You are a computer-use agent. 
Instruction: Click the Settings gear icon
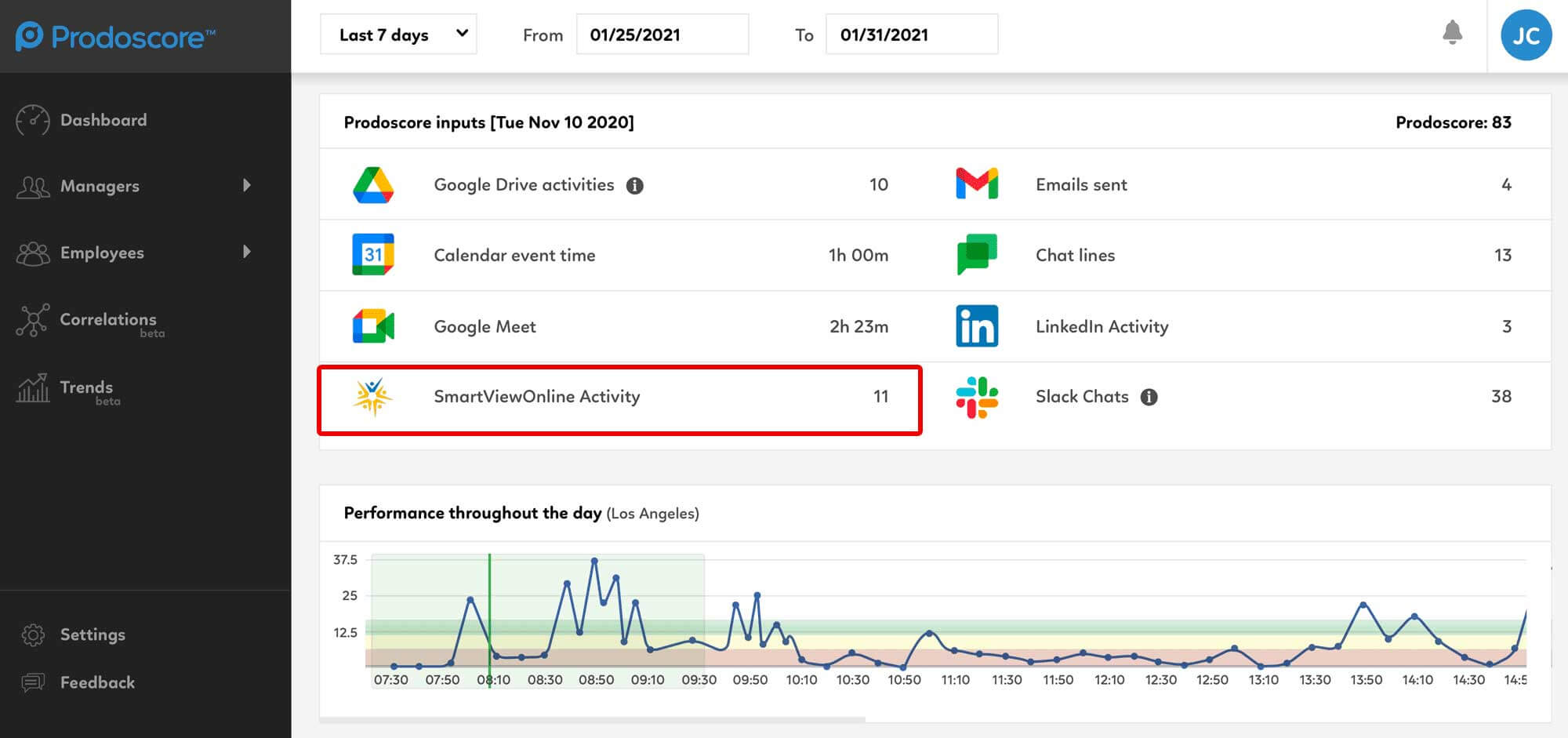33,634
